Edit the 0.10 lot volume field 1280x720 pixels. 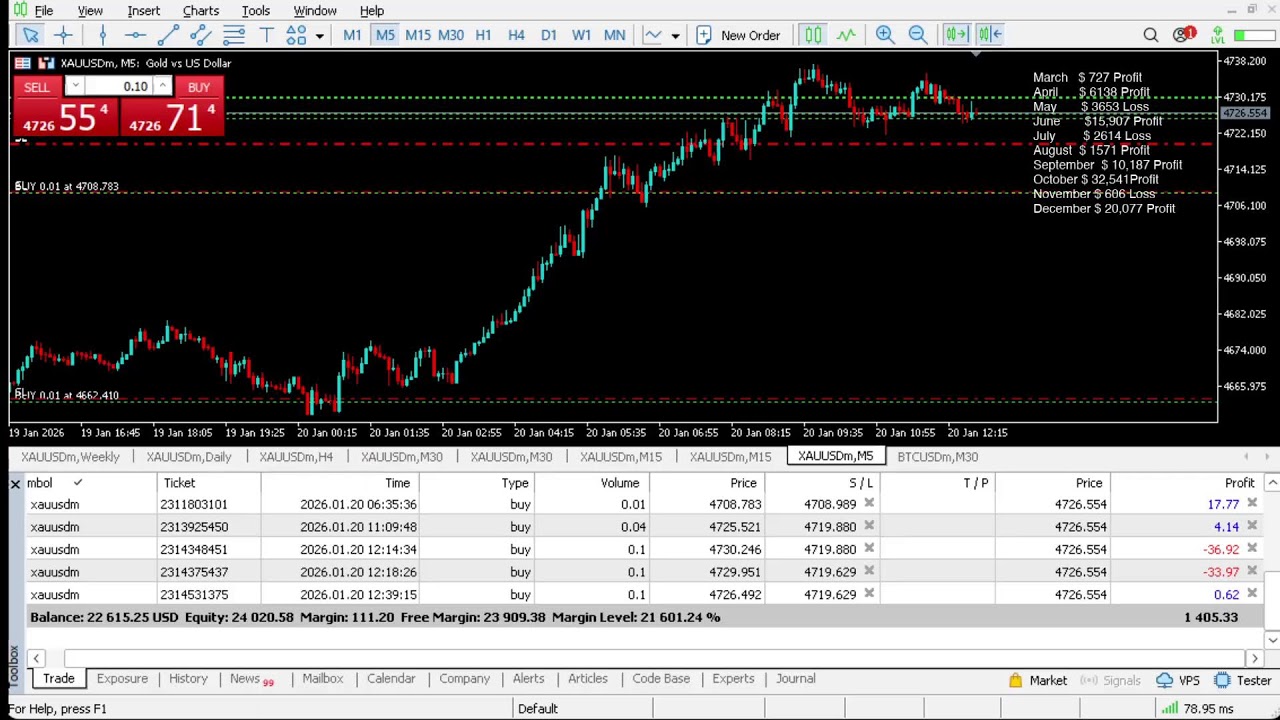122,87
